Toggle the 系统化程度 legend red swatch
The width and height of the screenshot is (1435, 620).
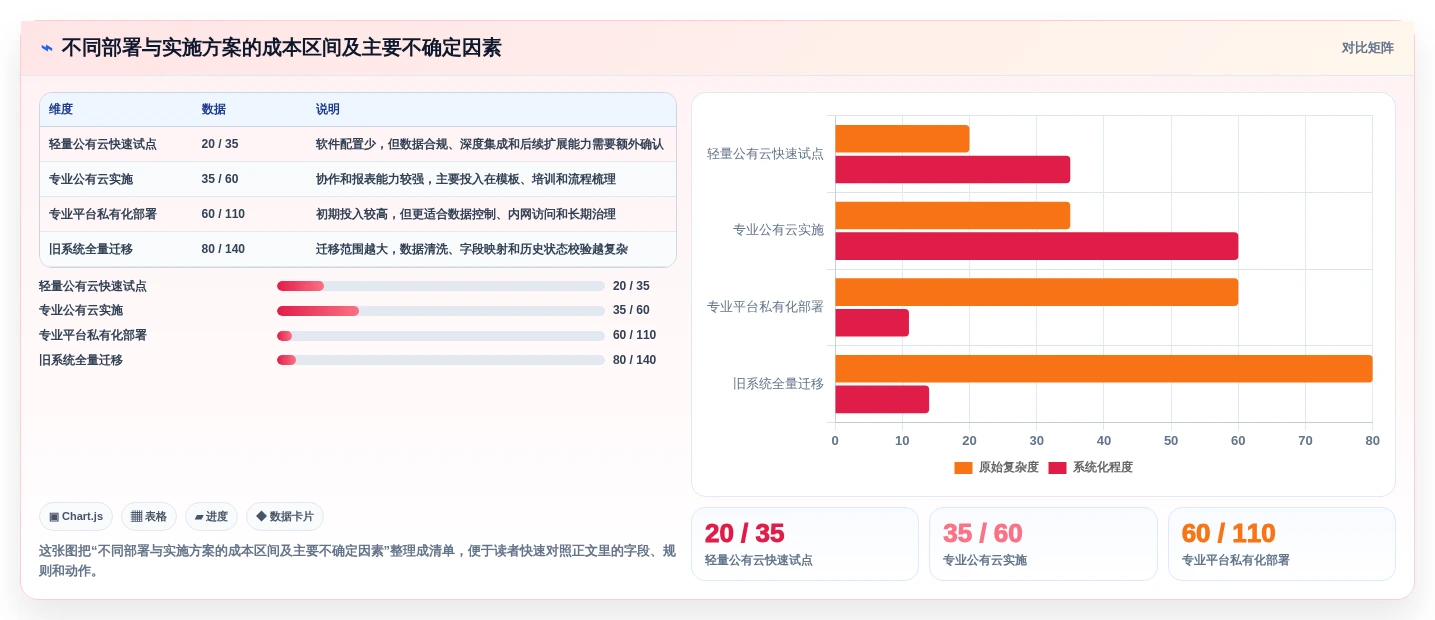[x=1057, y=468]
